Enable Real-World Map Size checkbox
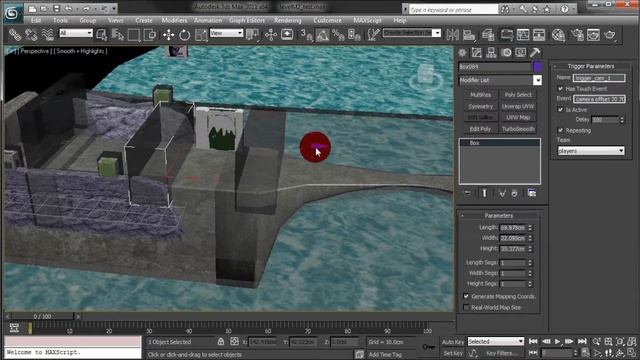Image resolution: width=640 pixels, height=360 pixels. pos(466,307)
